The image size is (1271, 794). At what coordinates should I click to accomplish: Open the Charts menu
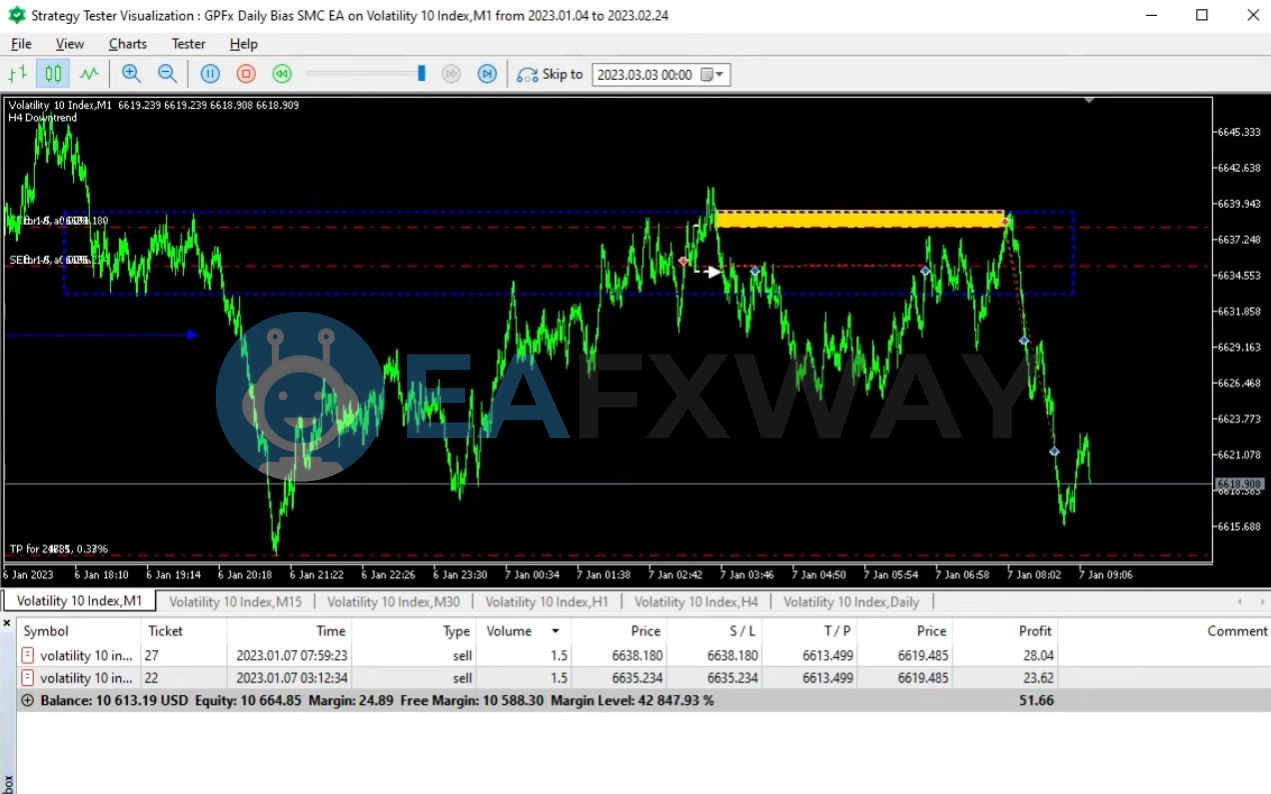point(128,44)
